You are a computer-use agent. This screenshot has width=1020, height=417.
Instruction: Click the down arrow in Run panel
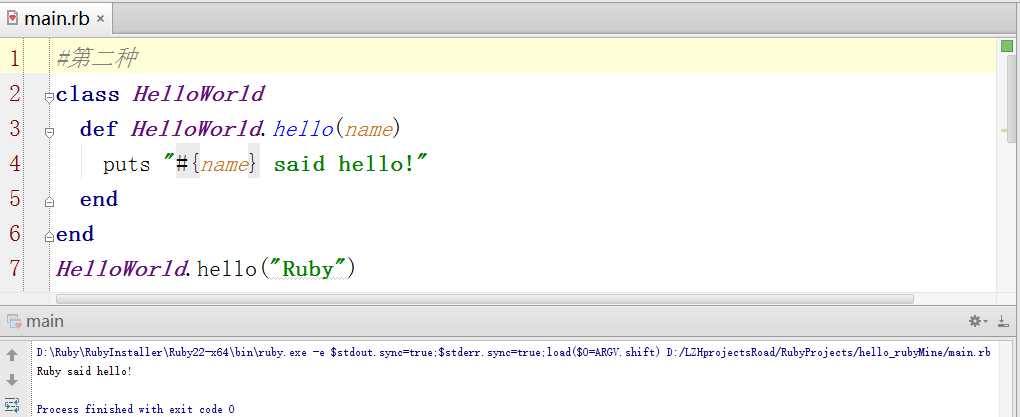(x=12, y=380)
